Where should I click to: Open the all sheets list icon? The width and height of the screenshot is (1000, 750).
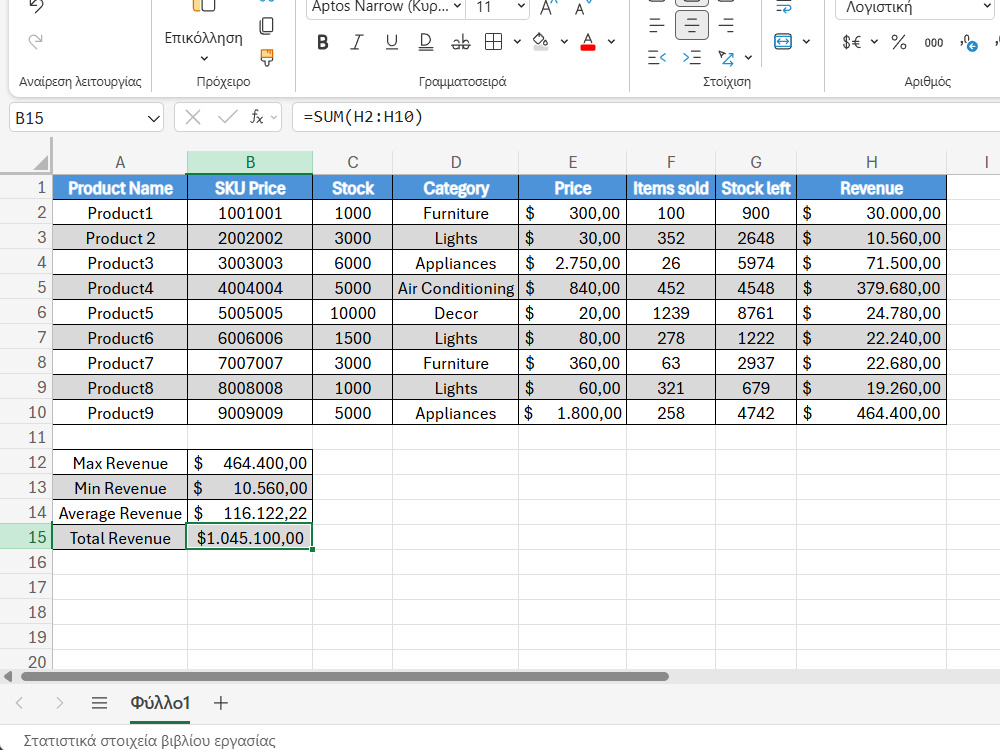pyautogui.click(x=99, y=703)
